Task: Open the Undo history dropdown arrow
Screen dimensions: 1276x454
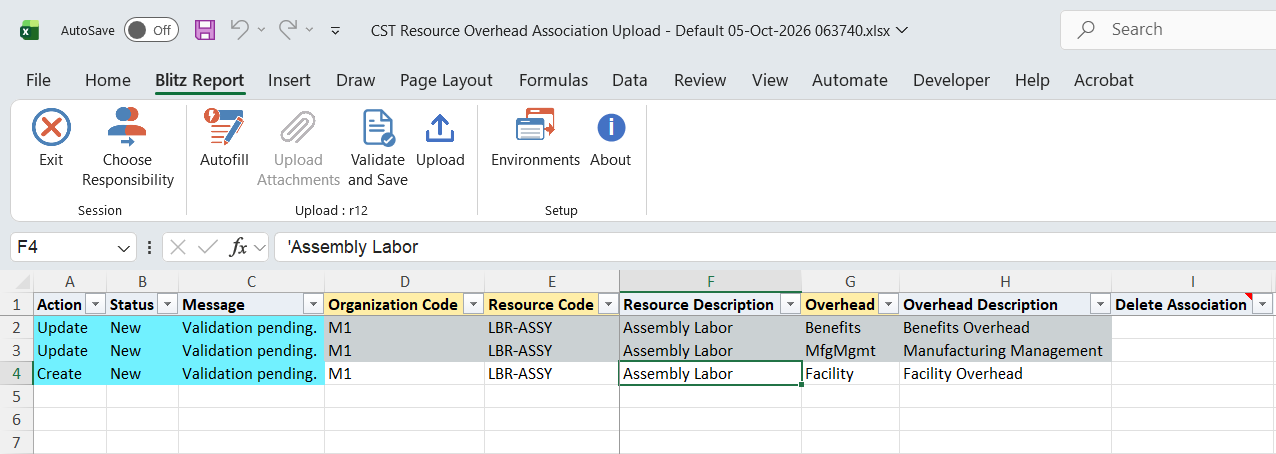Action: 261,30
